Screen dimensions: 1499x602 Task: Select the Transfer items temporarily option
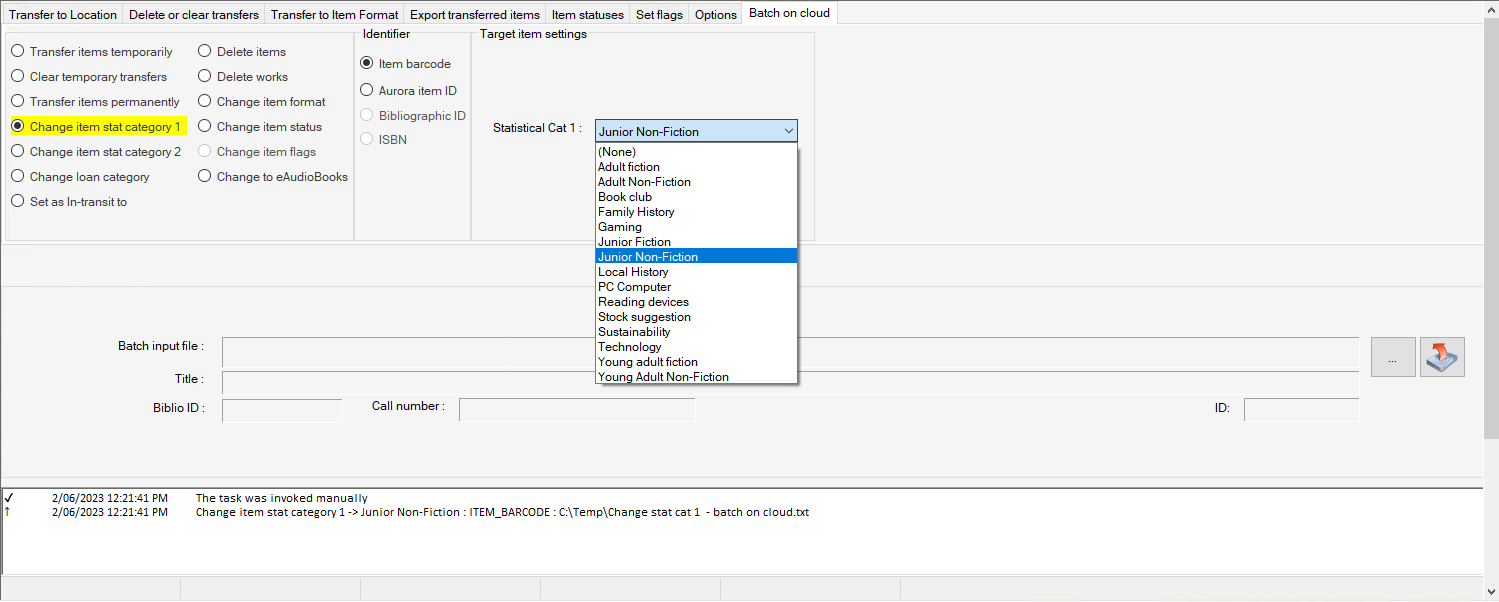coord(17,51)
